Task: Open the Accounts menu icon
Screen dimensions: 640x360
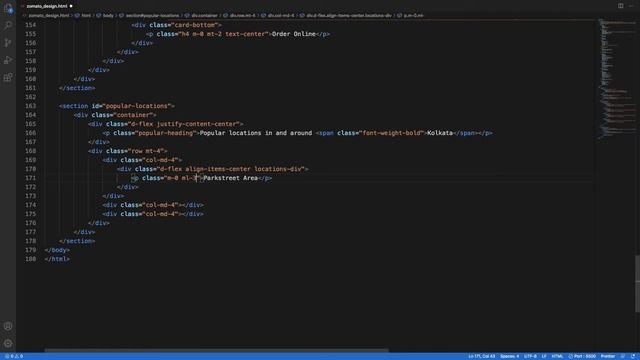Action: click(x=8, y=326)
